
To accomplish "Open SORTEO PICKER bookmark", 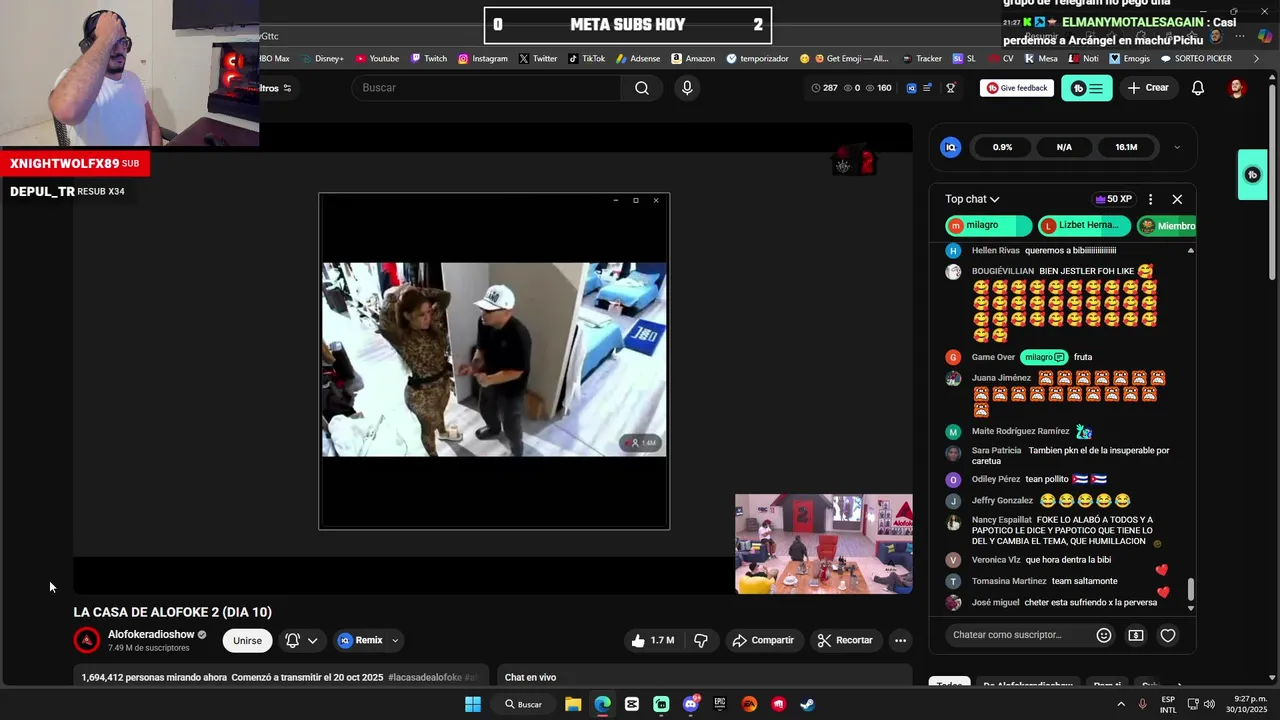I will 1196,58.
